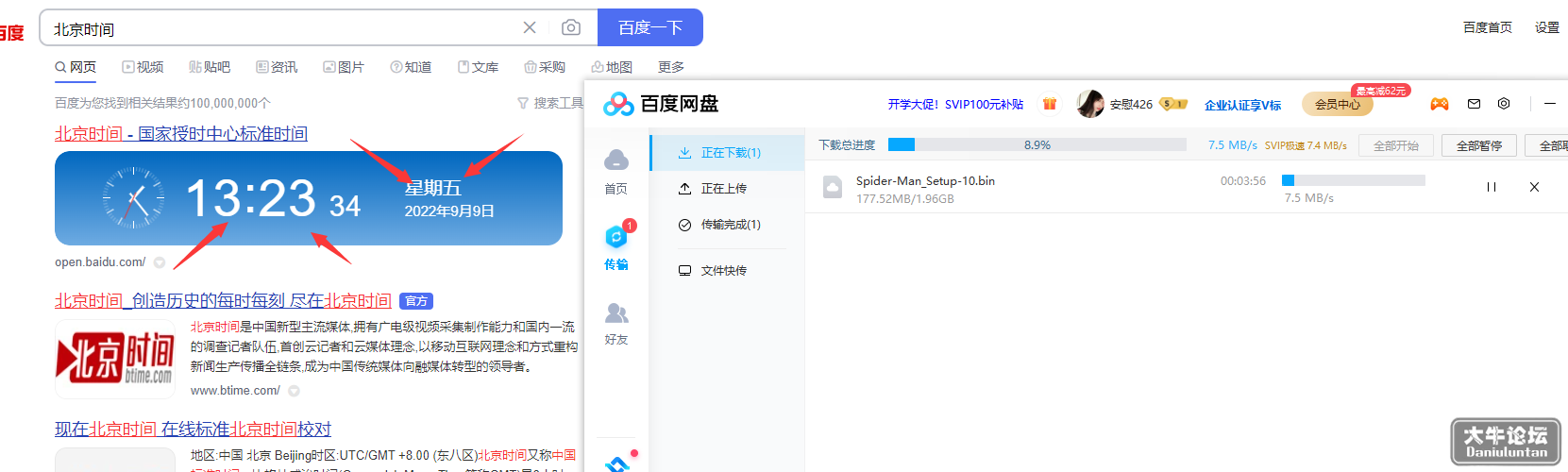1568x472 pixels.
Task: Open the 搜索工具 filter
Action: click(550, 103)
